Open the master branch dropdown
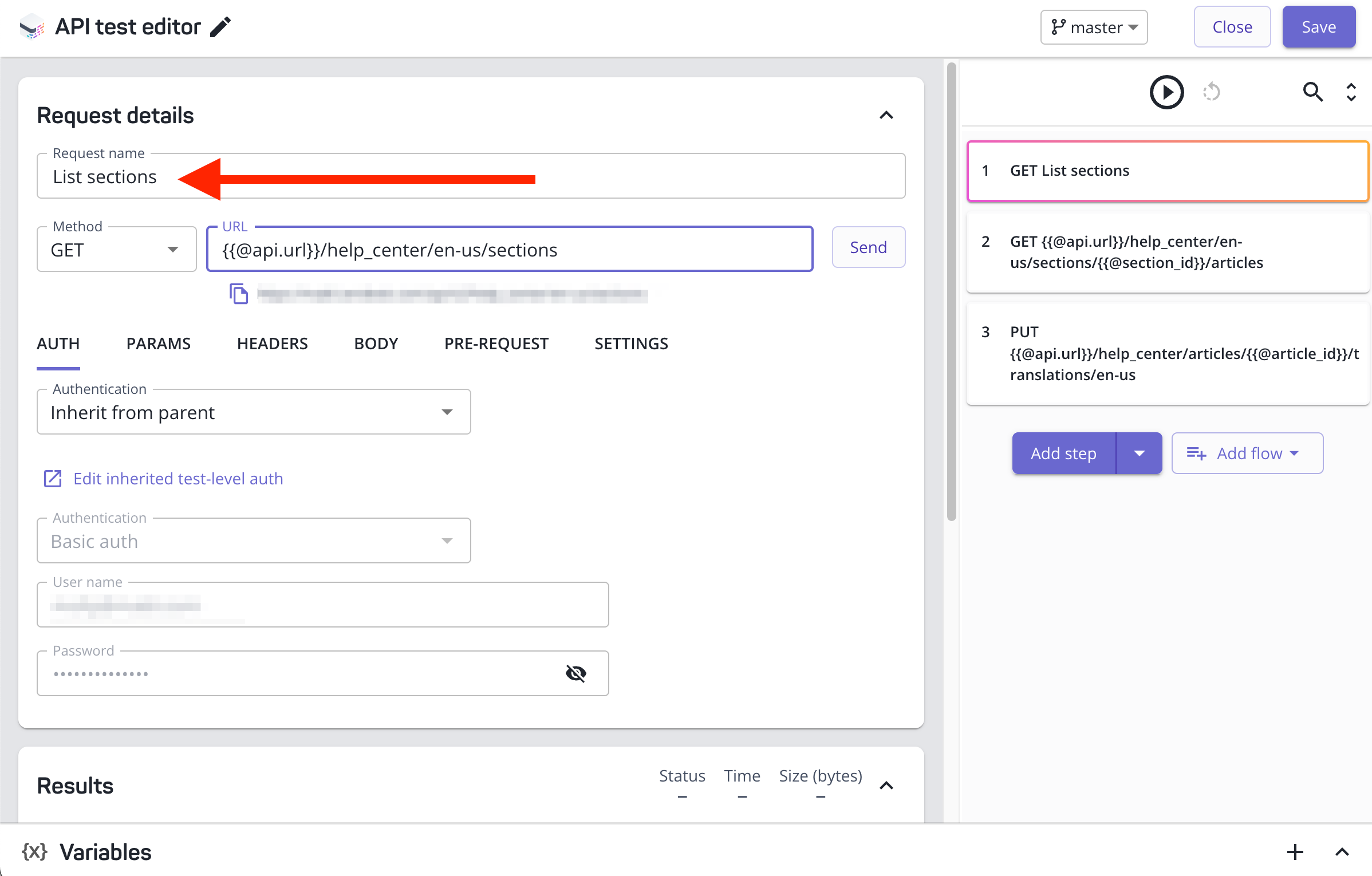Image resolution: width=1372 pixels, height=876 pixels. click(1094, 27)
